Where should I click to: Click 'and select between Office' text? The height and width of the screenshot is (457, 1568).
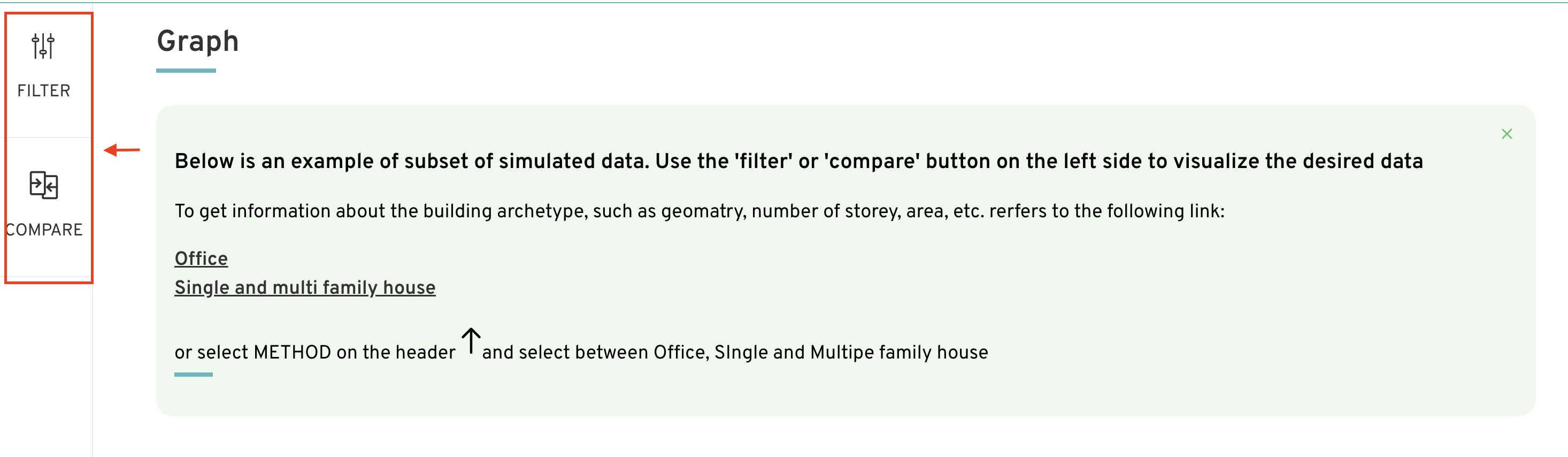pos(735,352)
